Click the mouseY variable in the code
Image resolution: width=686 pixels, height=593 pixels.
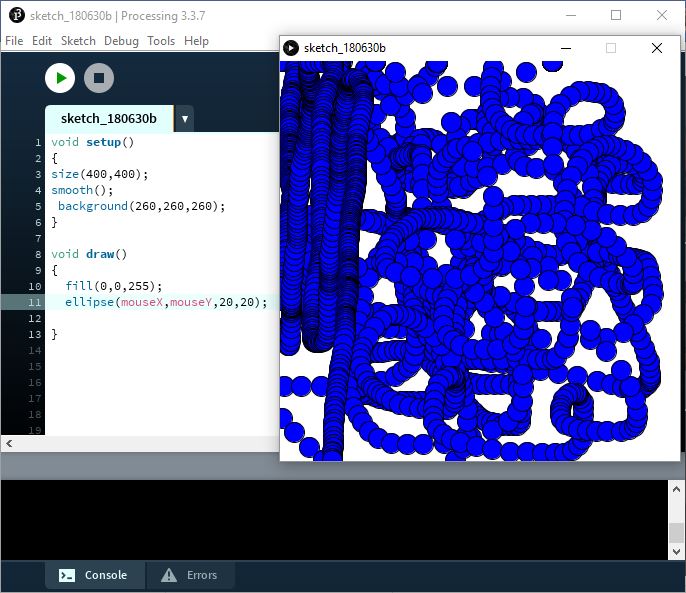(191, 302)
